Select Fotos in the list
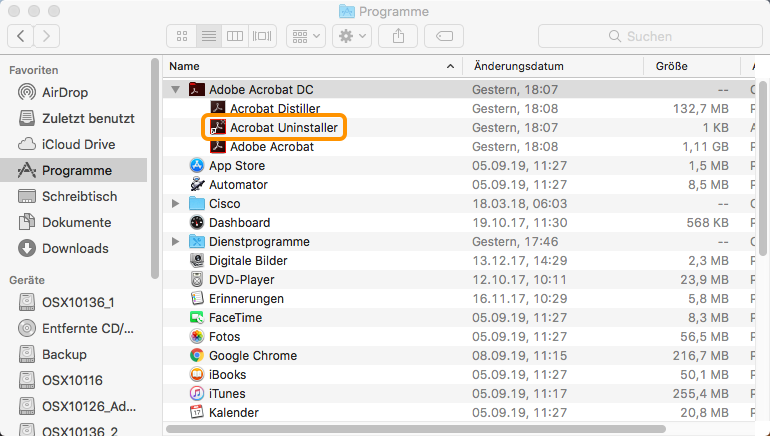This screenshot has width=770, height=436. [224, 337]
